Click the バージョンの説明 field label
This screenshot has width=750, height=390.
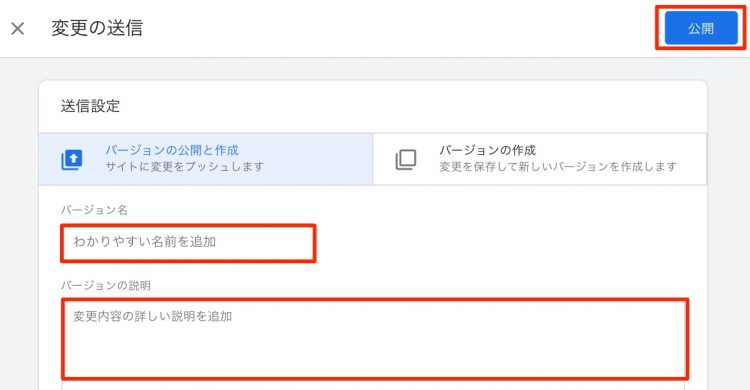(x=106, y=286)
